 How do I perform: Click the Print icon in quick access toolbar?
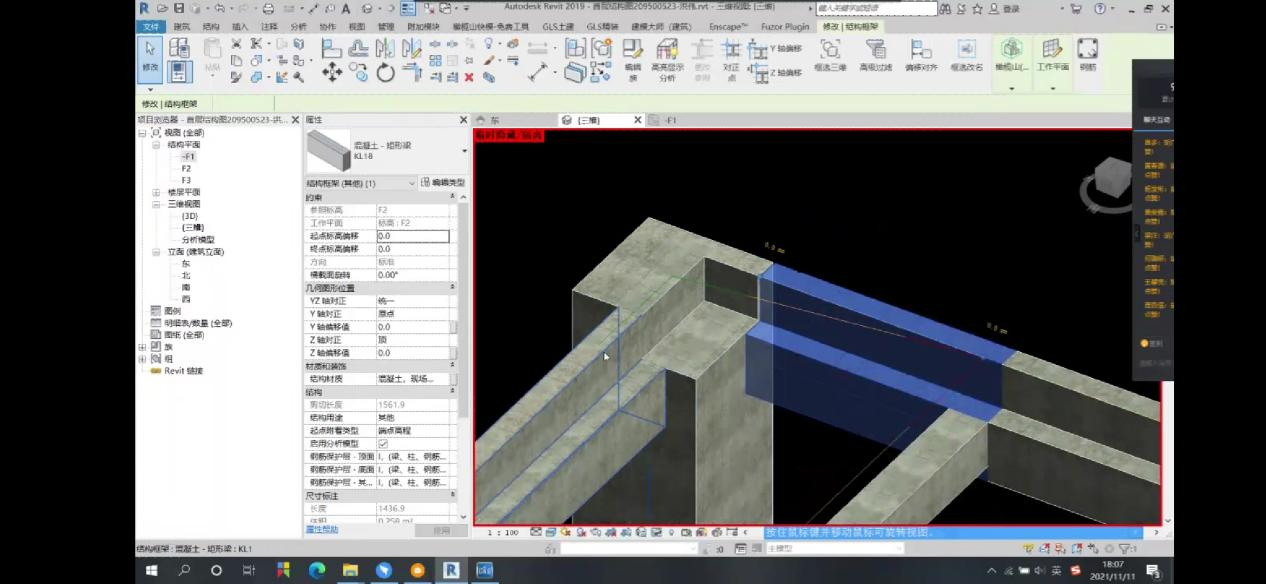[268, 8]
